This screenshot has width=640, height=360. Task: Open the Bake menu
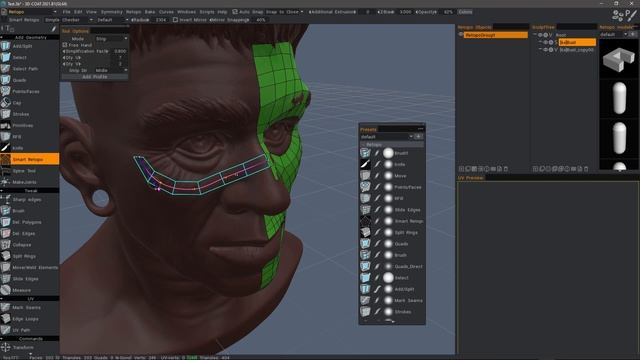tap(150, 12)
